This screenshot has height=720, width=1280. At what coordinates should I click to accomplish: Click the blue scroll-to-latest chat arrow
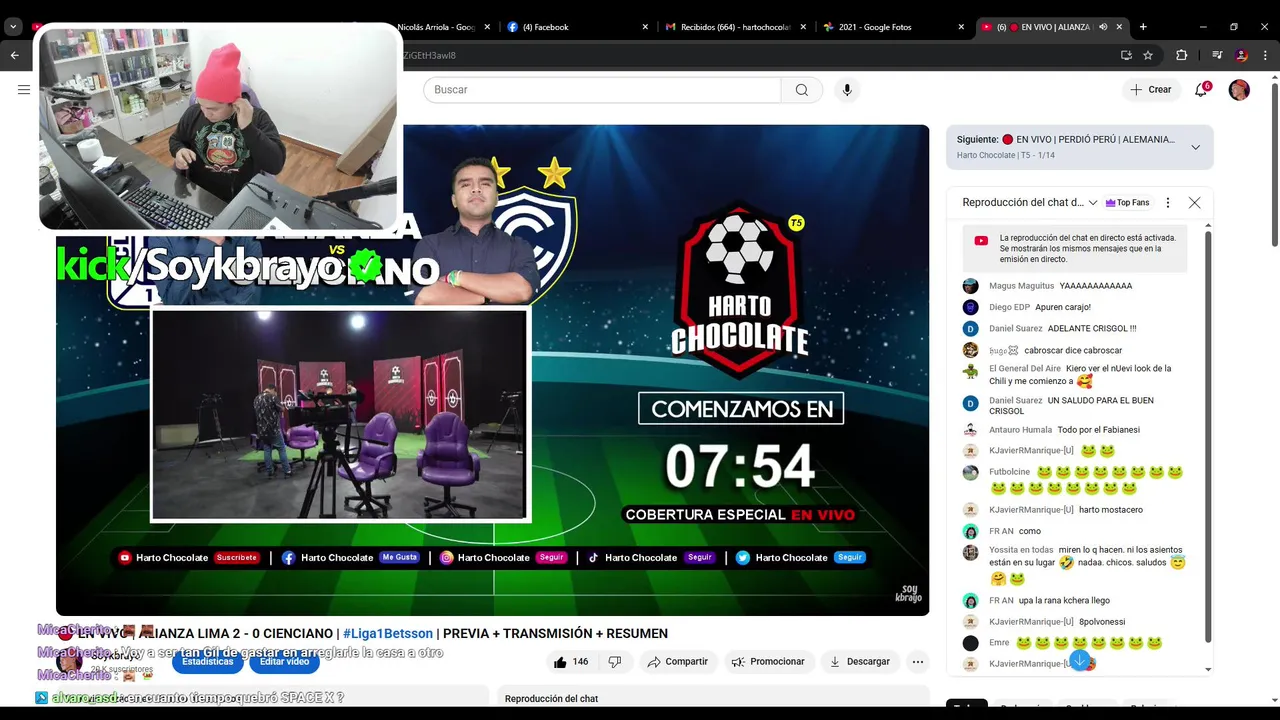pos(1080,661)
